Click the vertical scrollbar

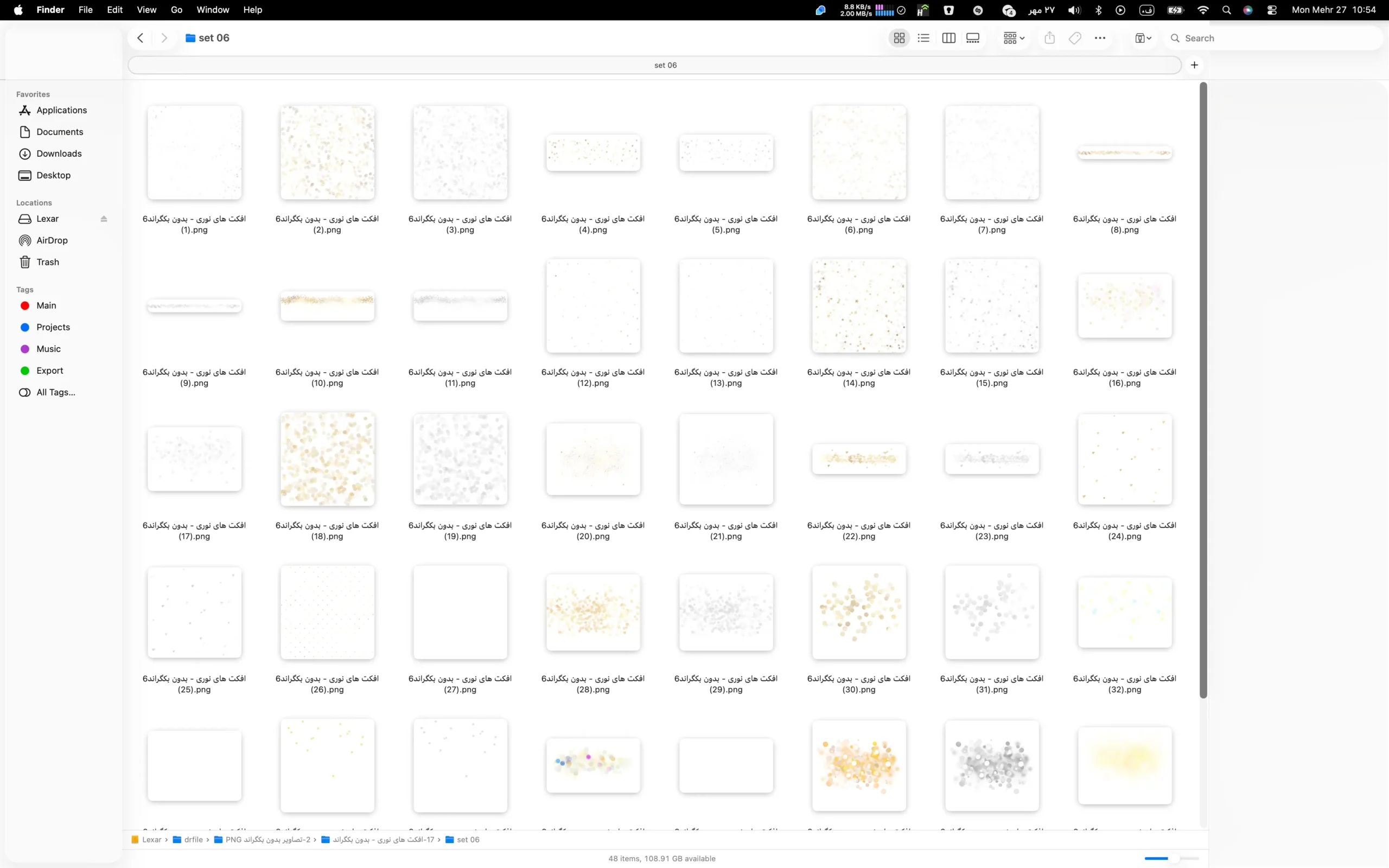(x=1203, y=391)
